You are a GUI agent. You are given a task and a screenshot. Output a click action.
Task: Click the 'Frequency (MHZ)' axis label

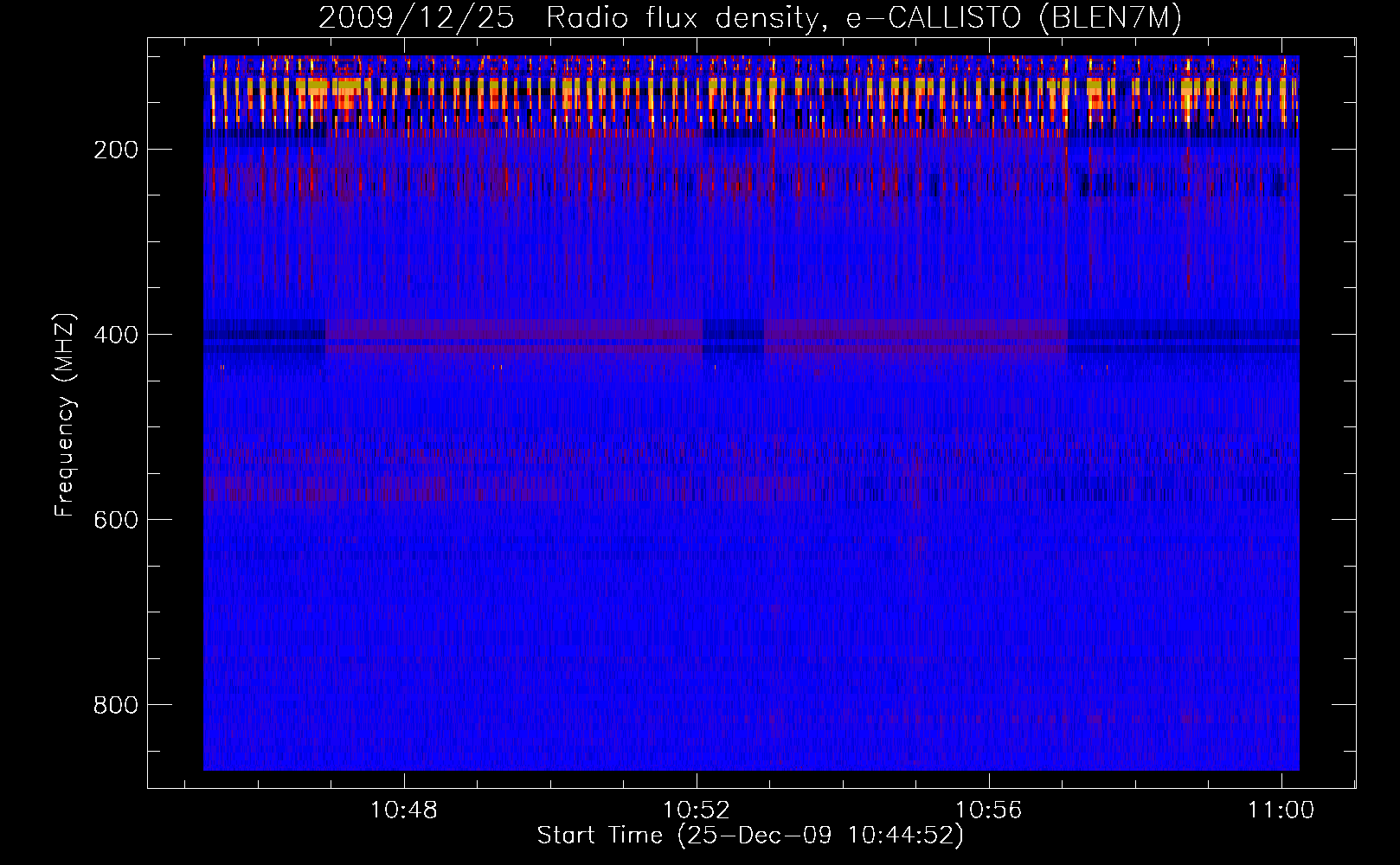tap(65, 414)
